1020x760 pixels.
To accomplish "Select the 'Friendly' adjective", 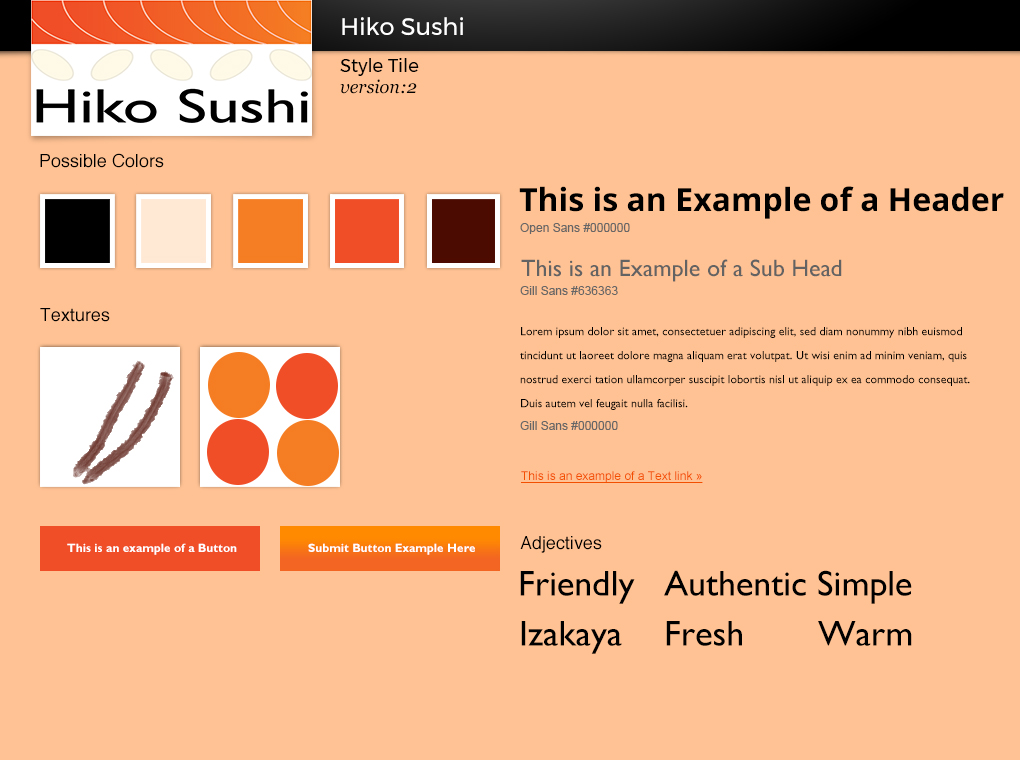I will click(576, 585).
